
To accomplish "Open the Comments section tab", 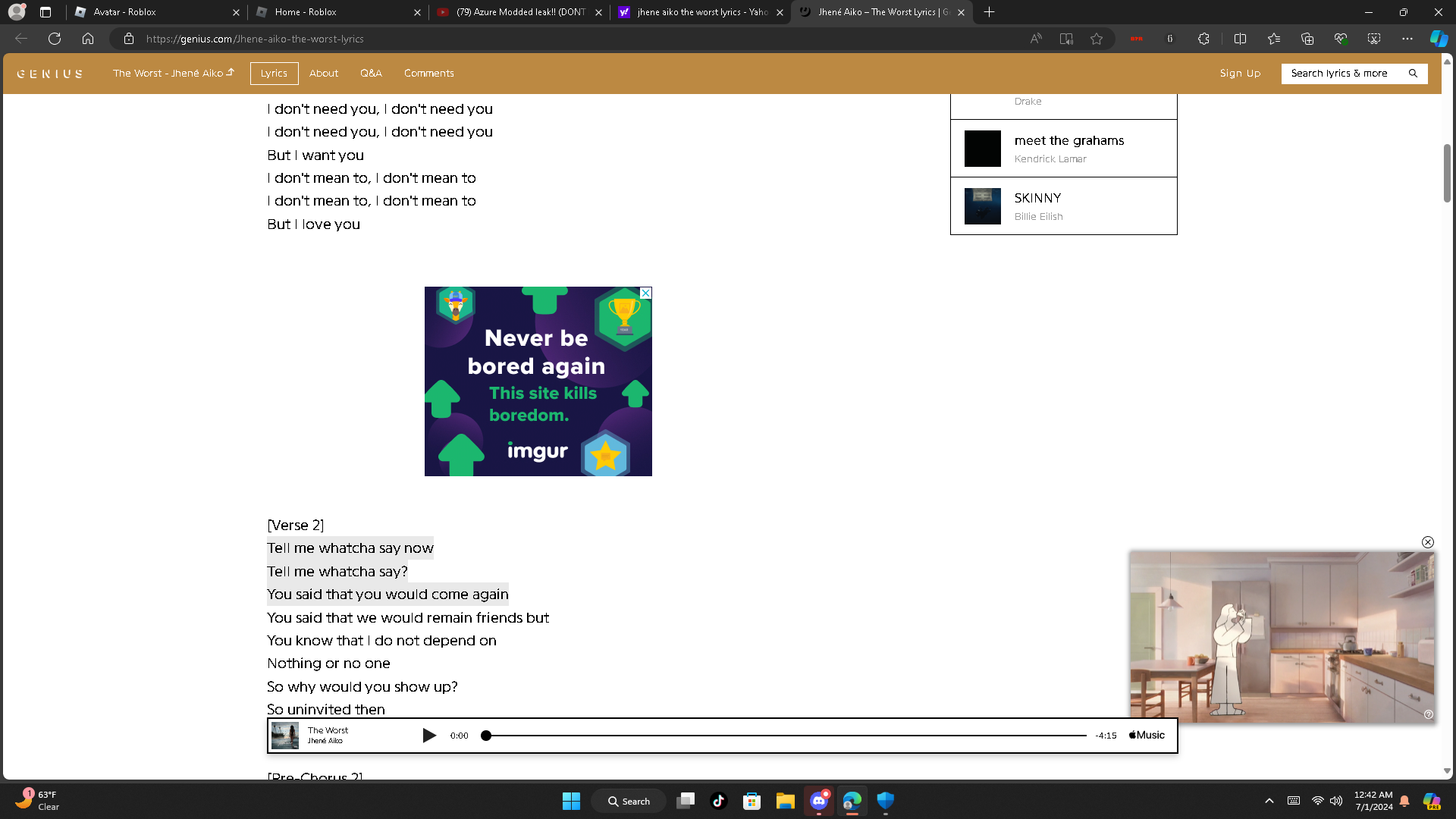I will coord(429,74).
